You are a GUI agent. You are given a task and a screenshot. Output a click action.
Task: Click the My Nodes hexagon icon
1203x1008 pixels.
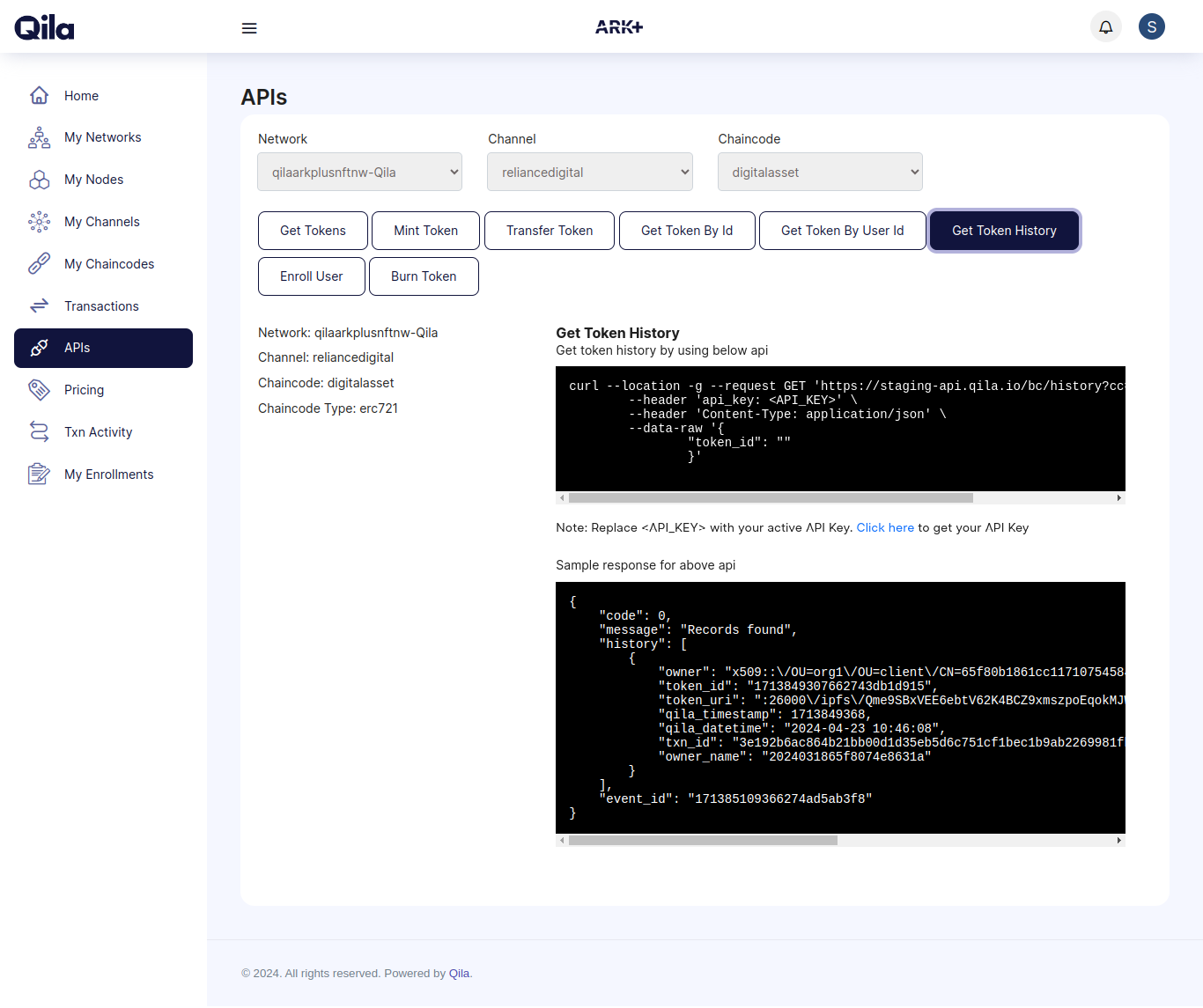coord(39,180)
